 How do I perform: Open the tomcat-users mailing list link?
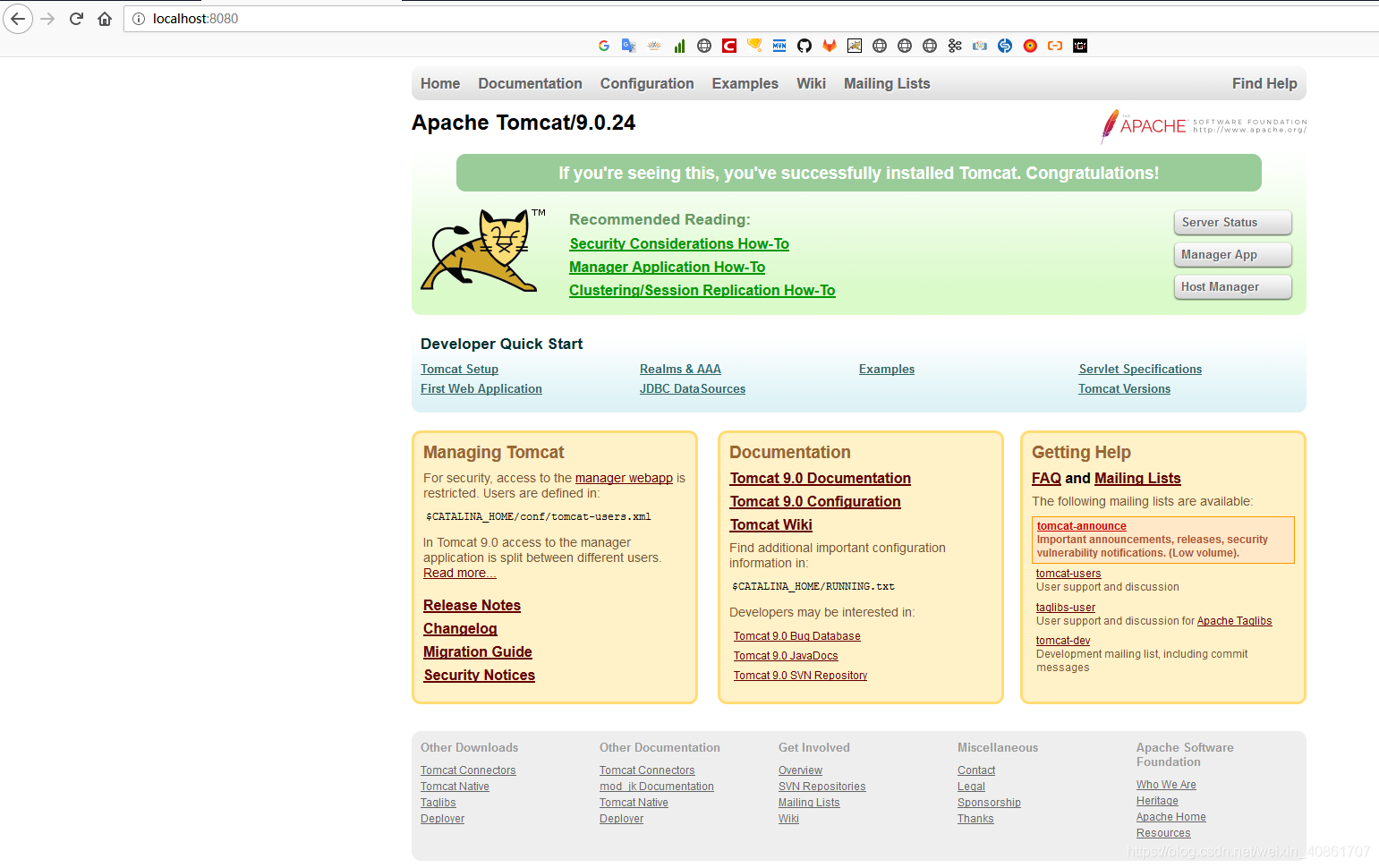(1068, 574)
